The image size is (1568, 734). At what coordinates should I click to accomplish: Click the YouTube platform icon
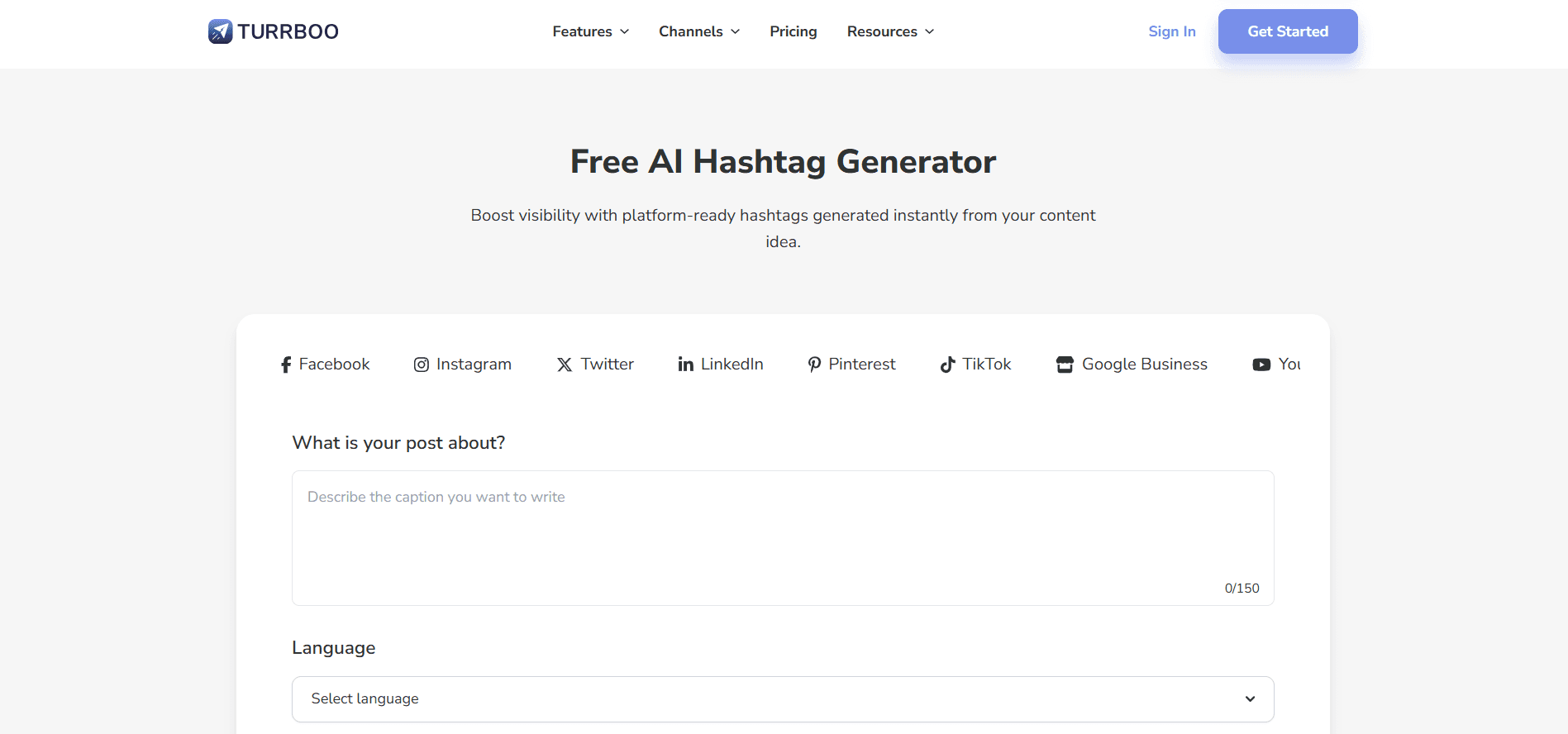pos(1261,364)
